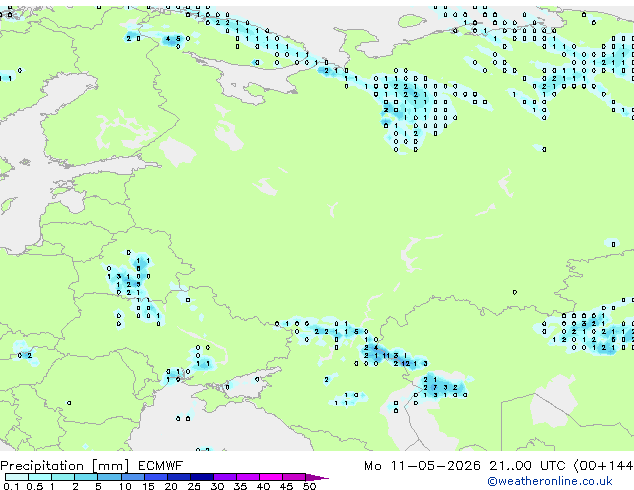Click the lightest 0.1–0.5 mm legend swatch
The height and width of the screenshot is (490, 634).
[x=17, y=477]
